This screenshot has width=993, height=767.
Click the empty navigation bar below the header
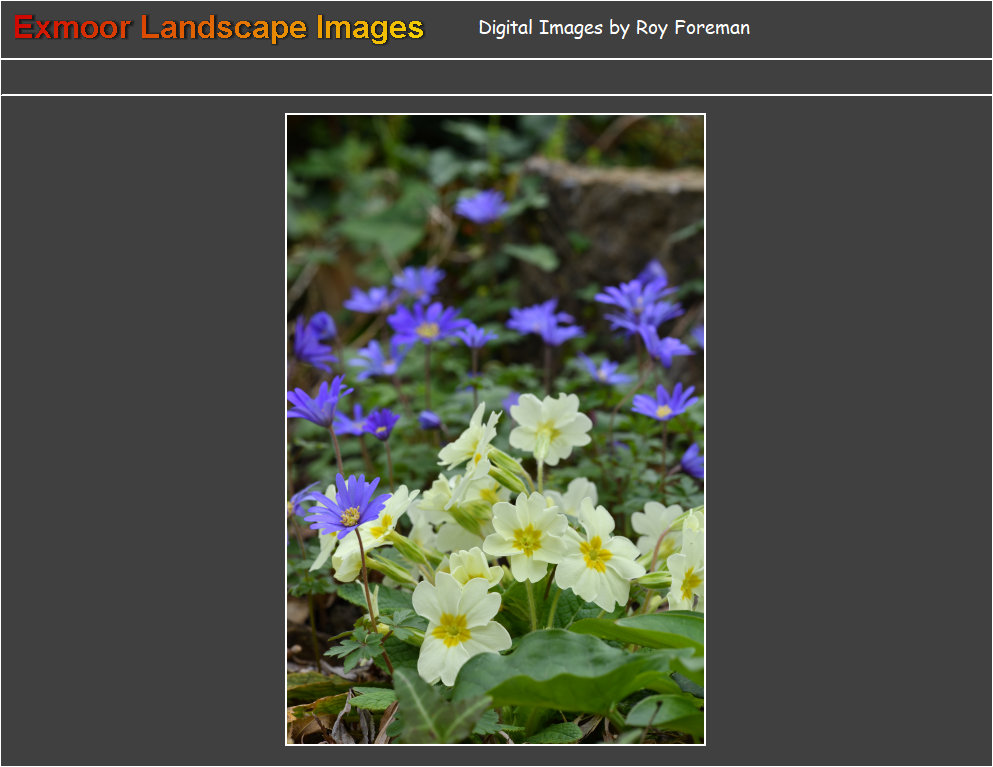[496, 77]
